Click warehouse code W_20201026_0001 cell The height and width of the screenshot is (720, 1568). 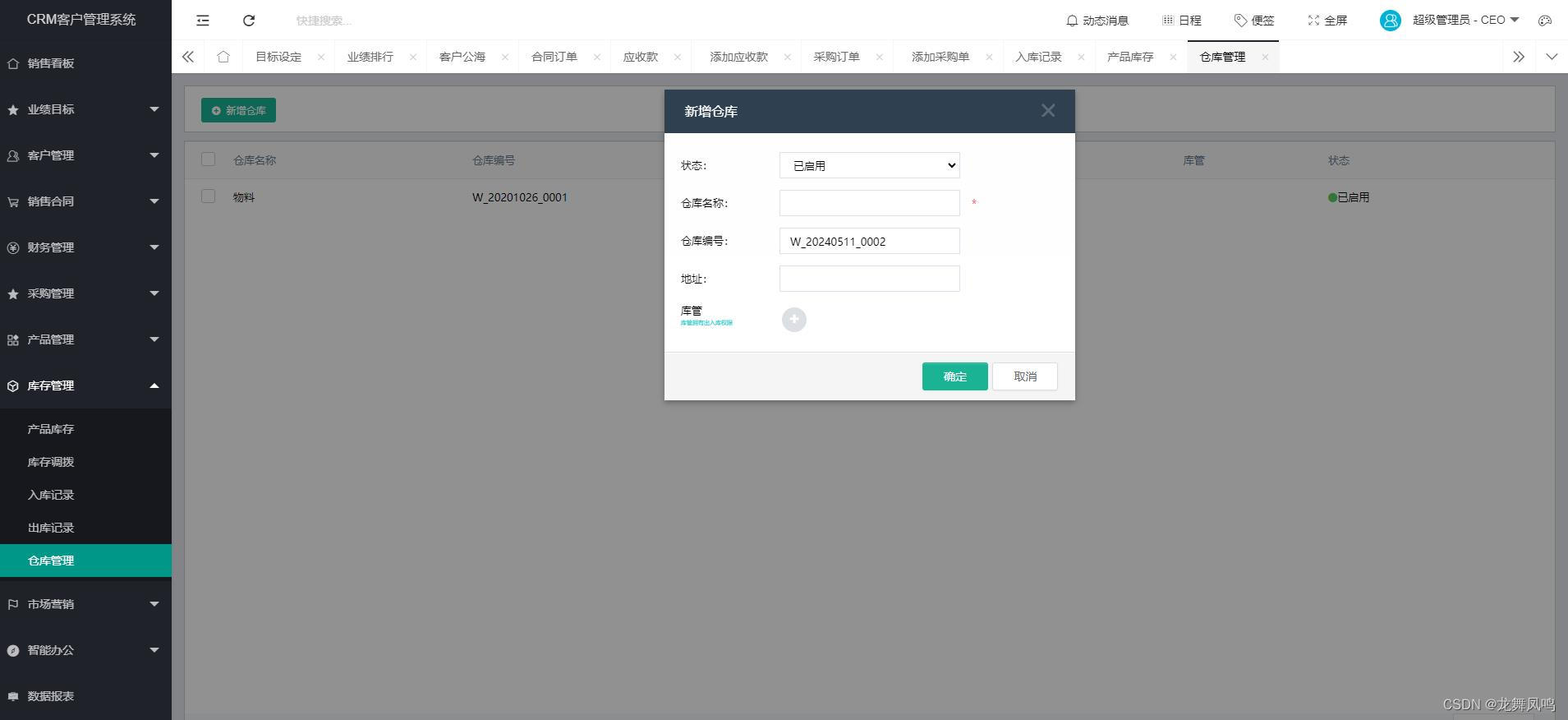tap(520, 197)
